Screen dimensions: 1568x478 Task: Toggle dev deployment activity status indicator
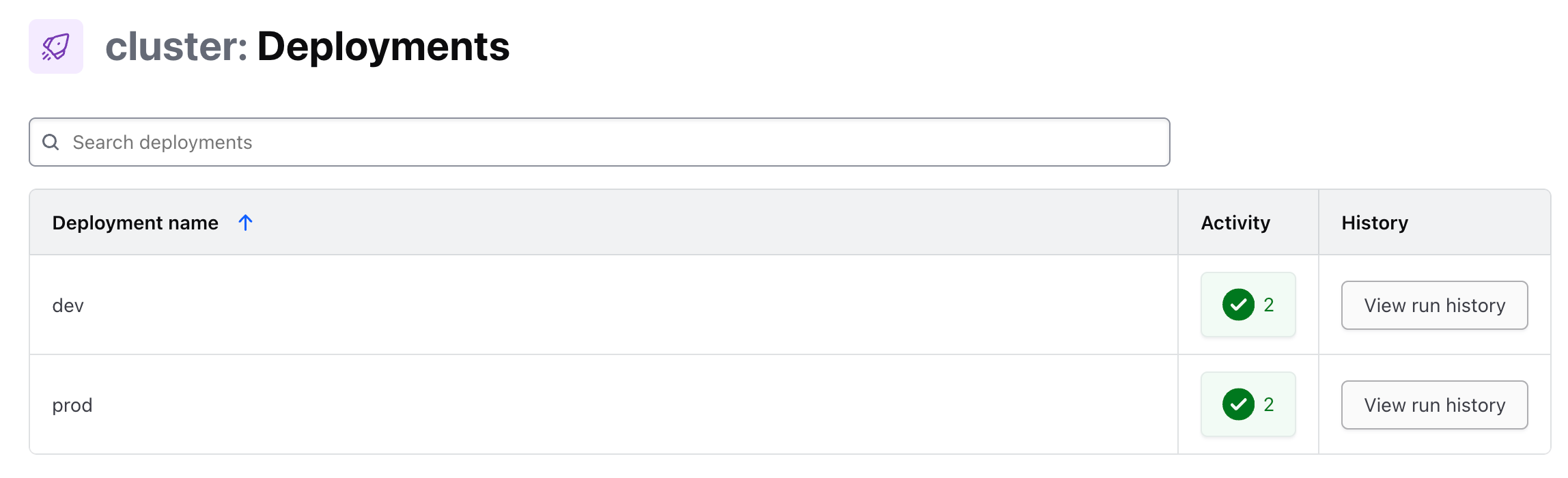pyautogui.click(x=1248, y=305)
